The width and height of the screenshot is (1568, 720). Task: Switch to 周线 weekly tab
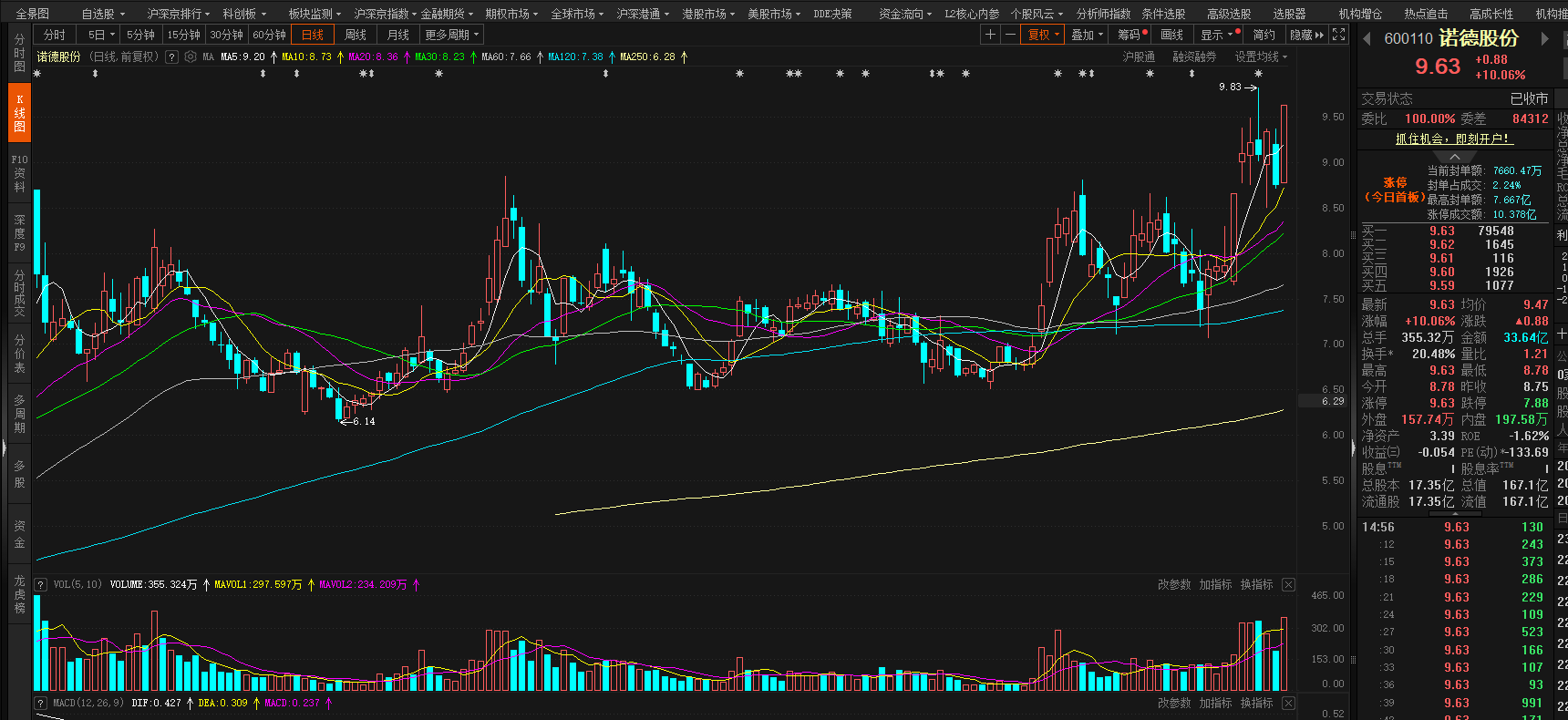[x=356, y=35]
